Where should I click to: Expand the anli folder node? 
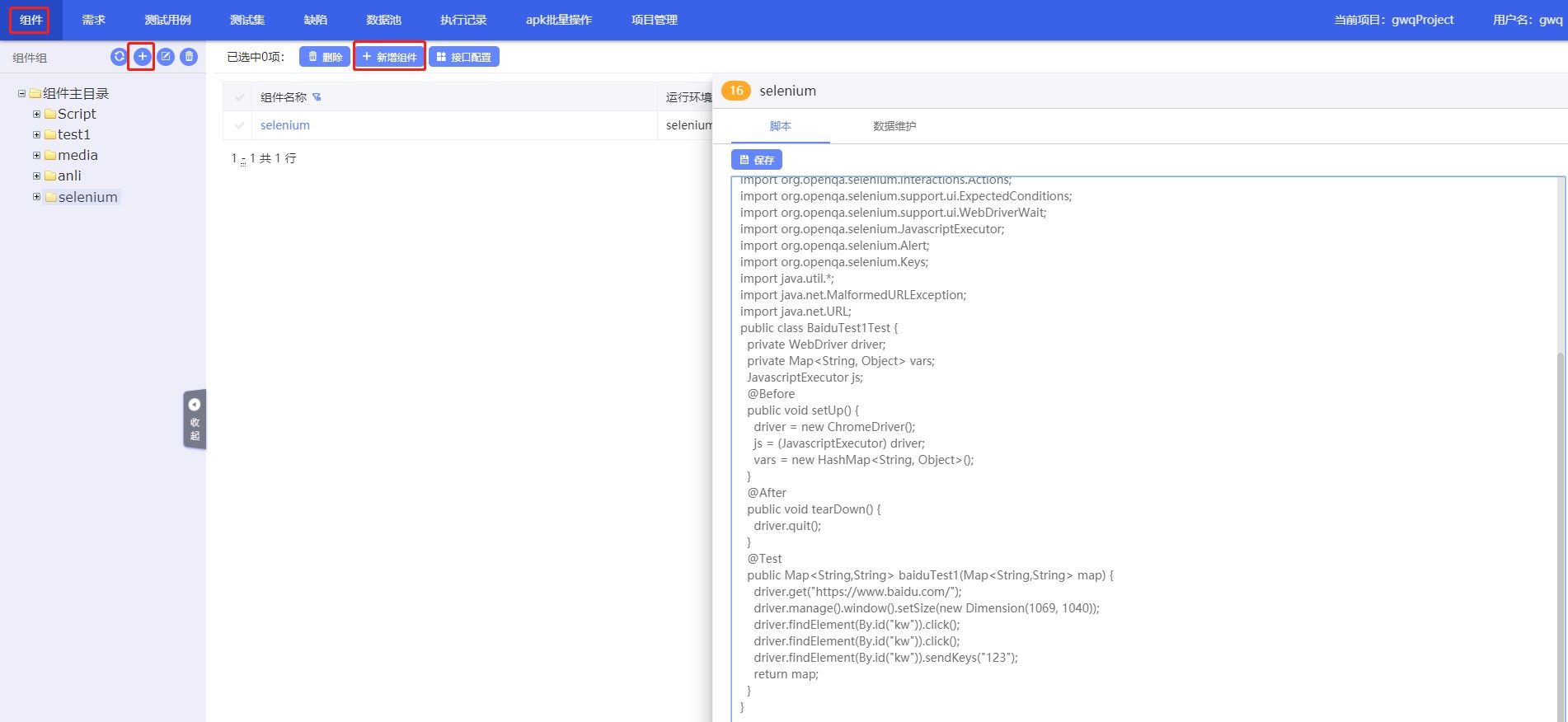(36, 176)
